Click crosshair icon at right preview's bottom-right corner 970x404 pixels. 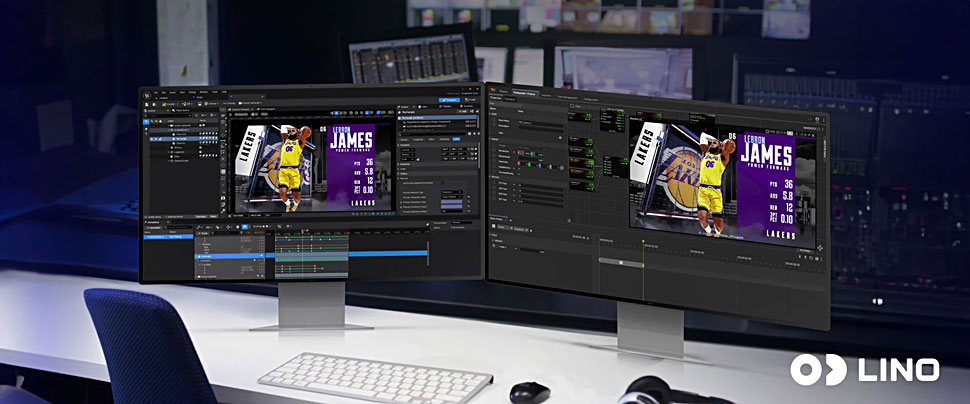point(819,246)
